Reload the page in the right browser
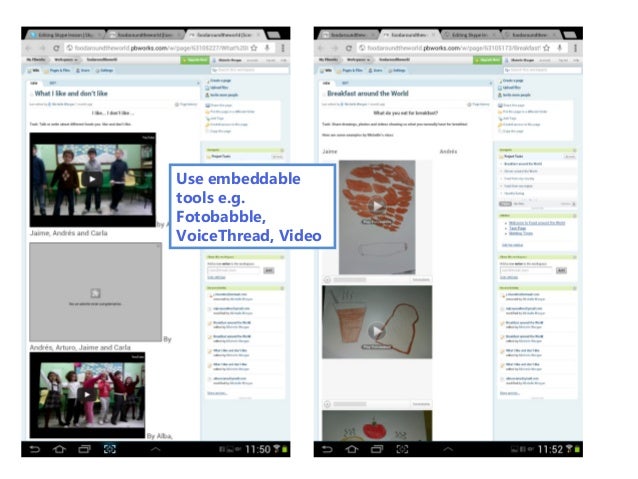 coord(348,48)
